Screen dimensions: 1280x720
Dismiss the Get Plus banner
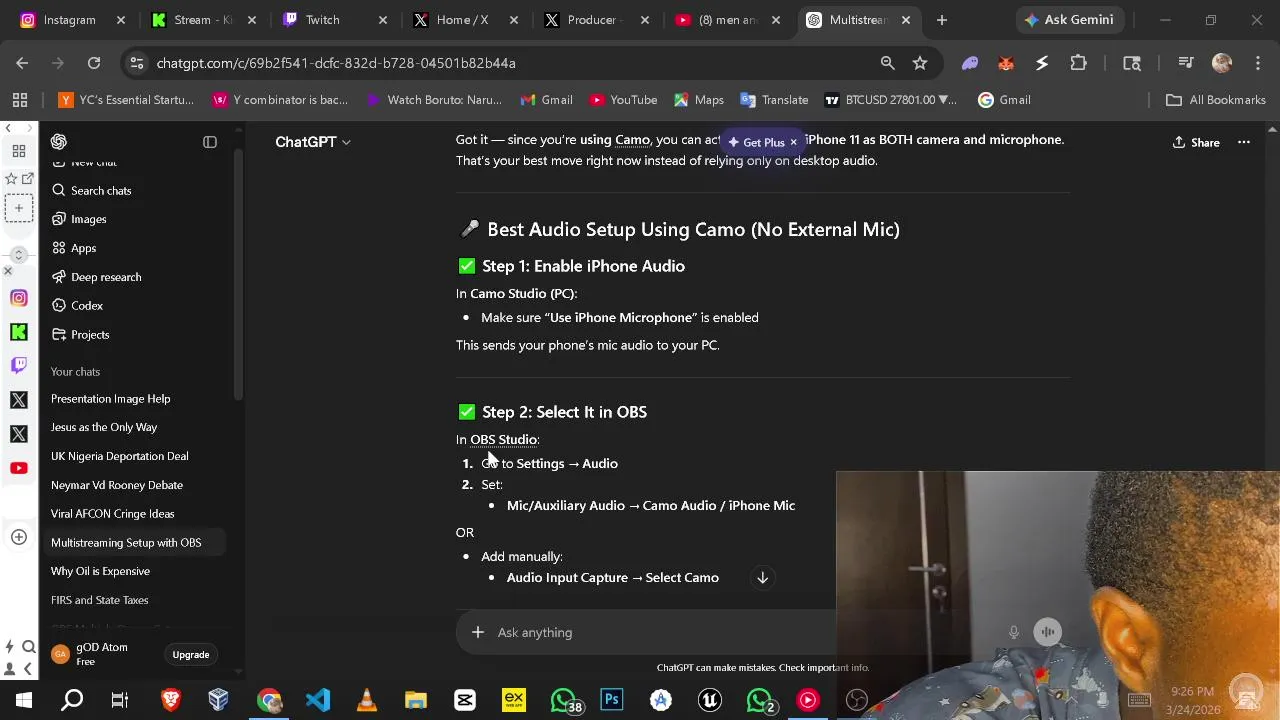[x=793, y=142]
